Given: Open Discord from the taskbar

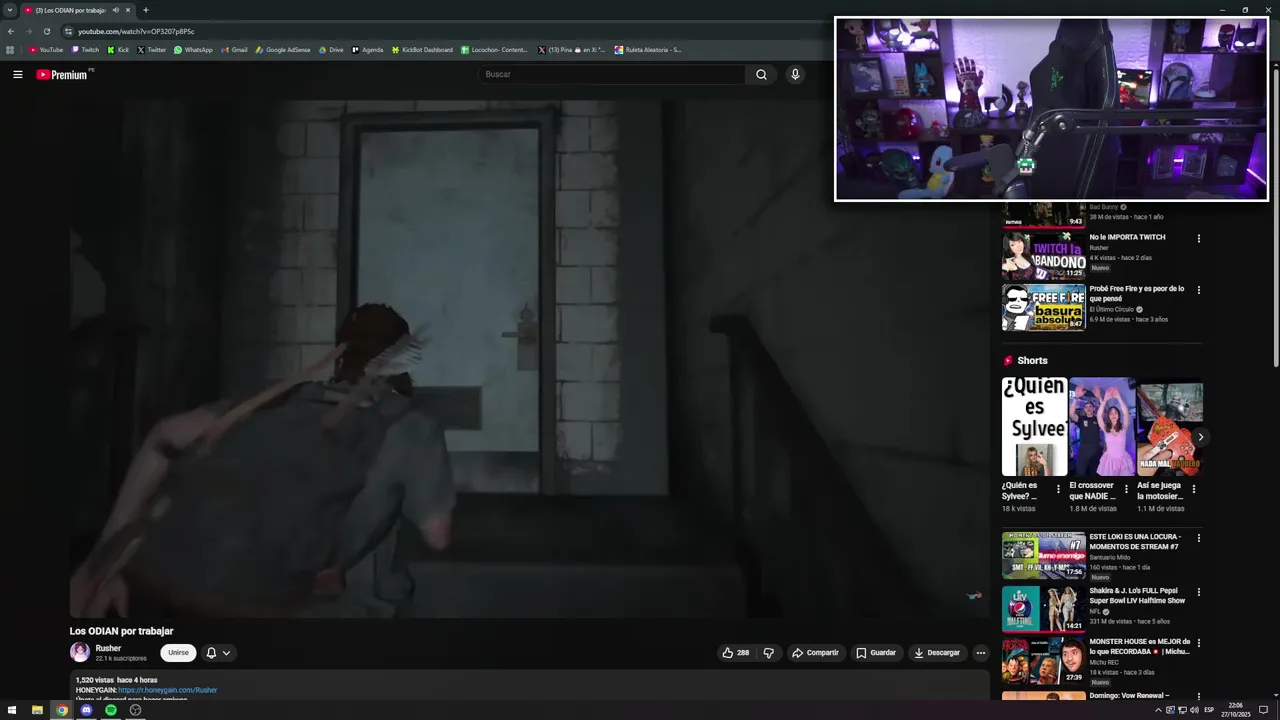Looking at the screenshot, I should pos(86,710).
